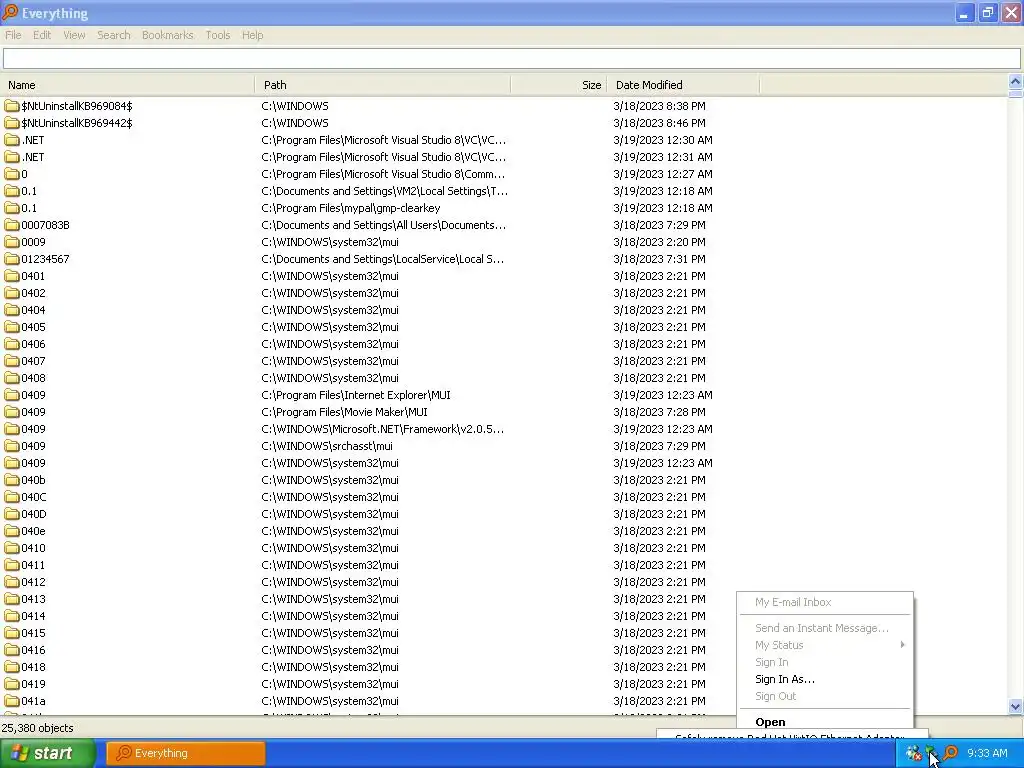Click the Everything taskbar button
Image resolution: width=1024 pixels, height=768 pixels.
point(186,753)
